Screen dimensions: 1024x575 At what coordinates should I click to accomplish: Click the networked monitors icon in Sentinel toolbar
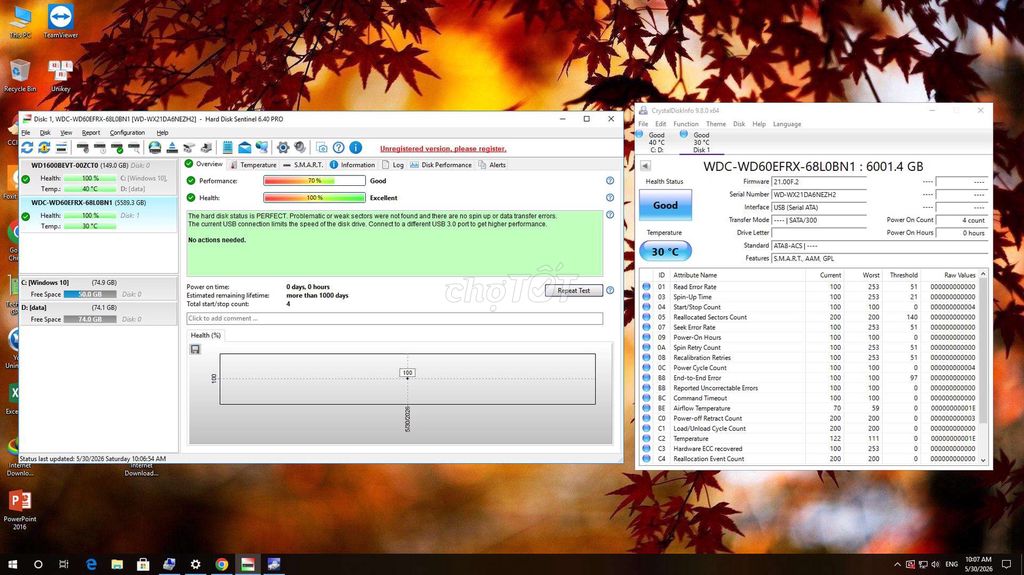click(261, 148)
